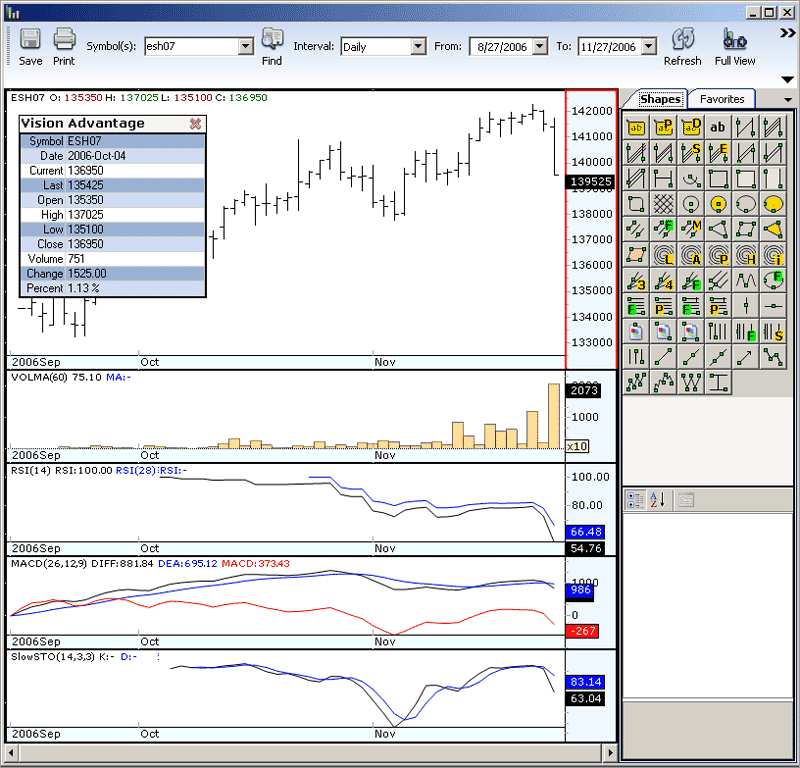Viewport: 800px width, 768px height.
Task: Click the SlowSTO(14,3,3) indicator label
Action: [x=53, y=656]
